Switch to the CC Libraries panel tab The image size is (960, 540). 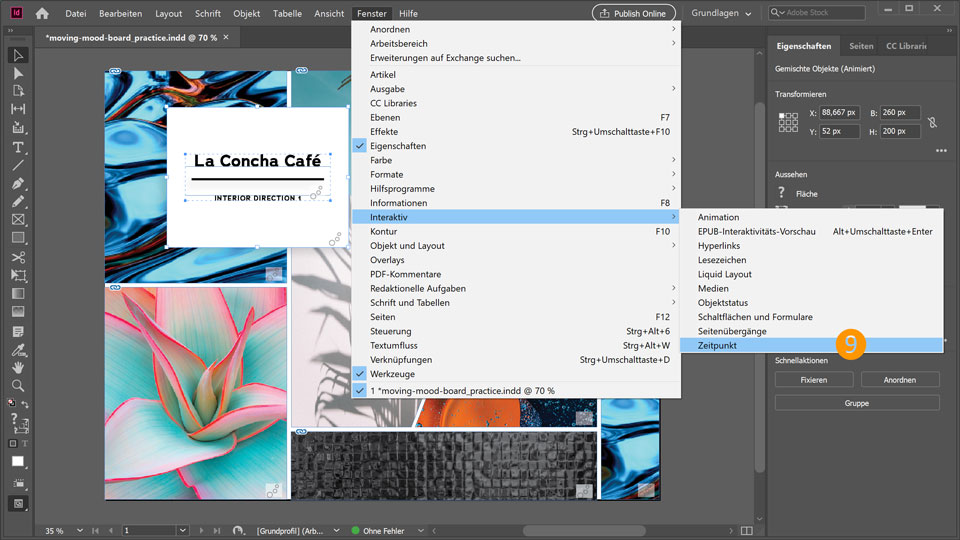(x=906, y=46)
